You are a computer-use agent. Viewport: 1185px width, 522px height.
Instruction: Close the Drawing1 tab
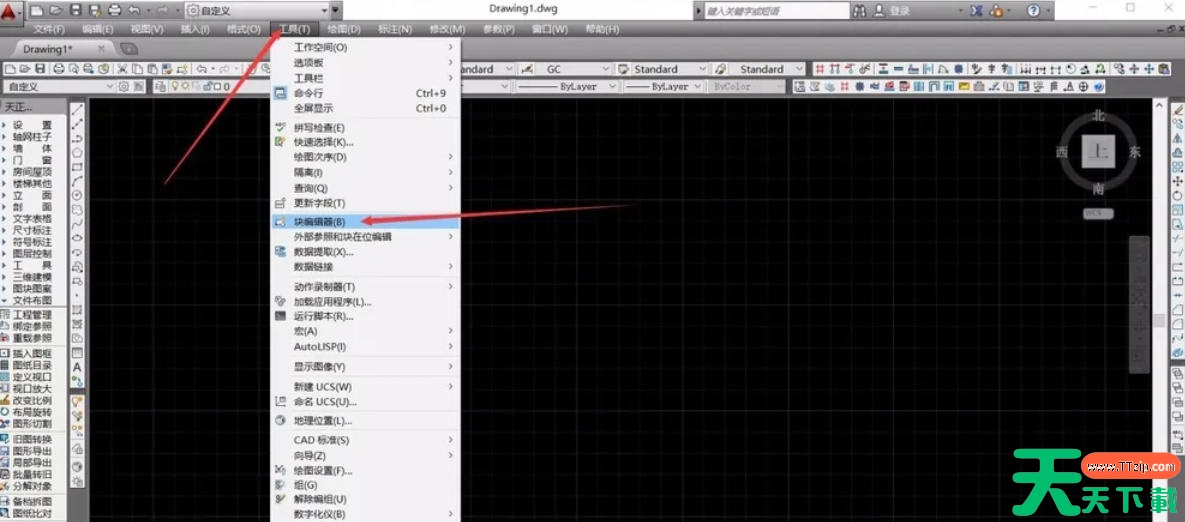click(101, 49)
